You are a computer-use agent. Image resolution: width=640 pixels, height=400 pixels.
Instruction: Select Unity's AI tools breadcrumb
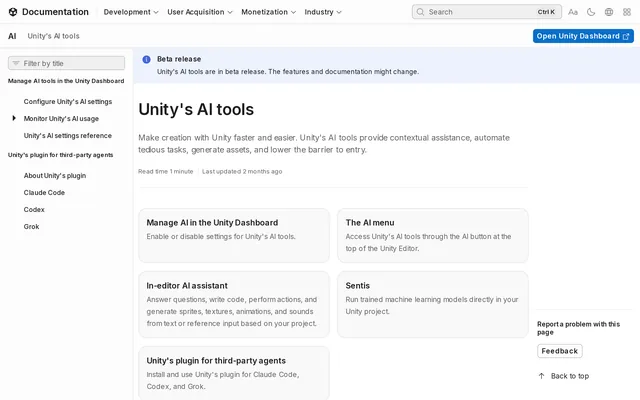[x=53, y=36]
